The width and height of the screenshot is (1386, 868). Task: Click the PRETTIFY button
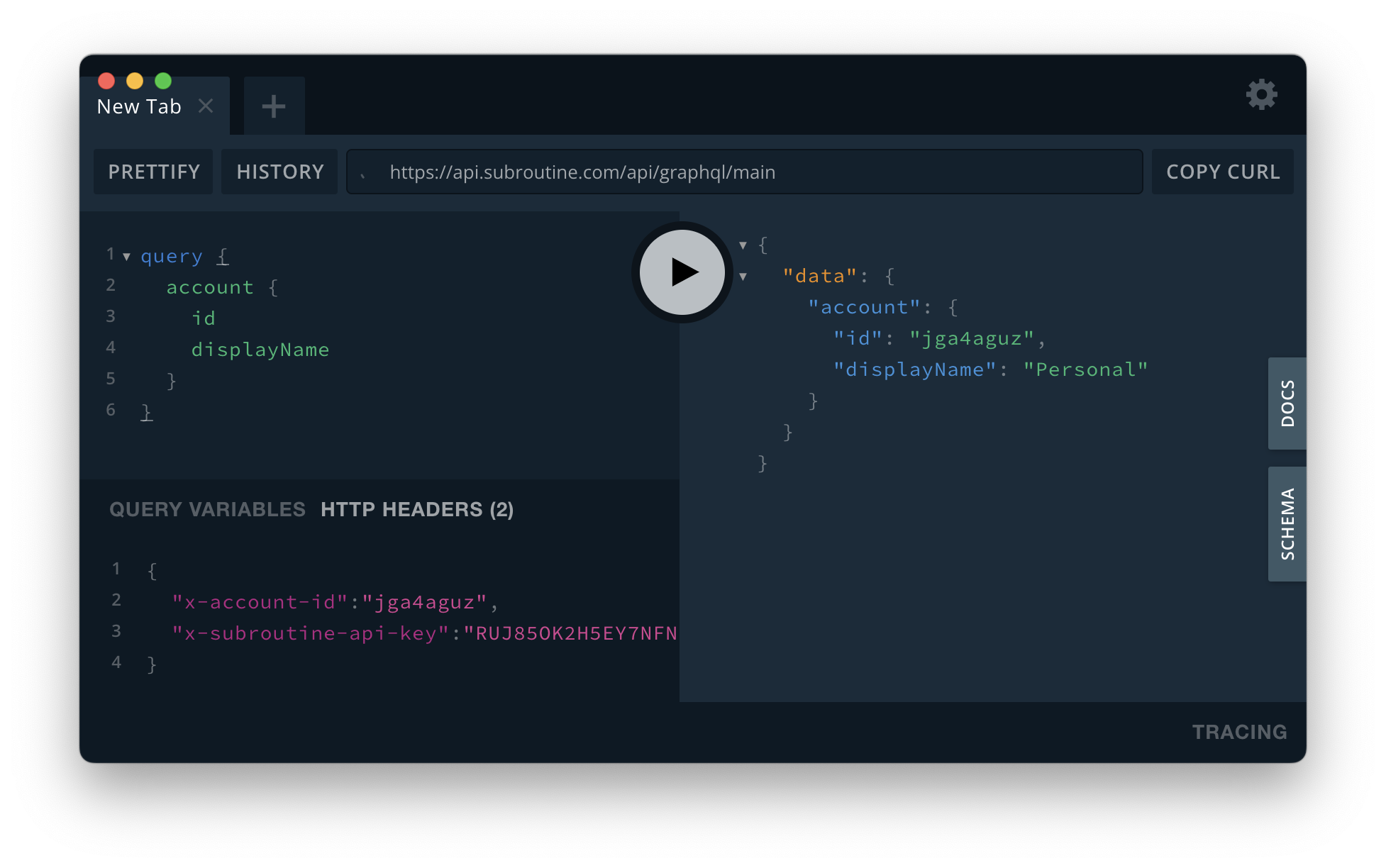(x=153, y=172)
